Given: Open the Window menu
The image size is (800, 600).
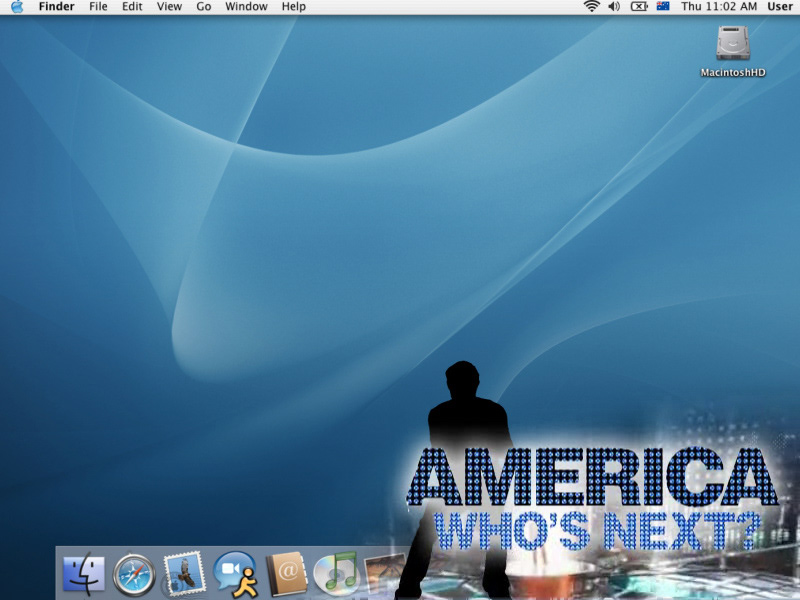Looking at the screenshot, I should [x=246, y=7].
